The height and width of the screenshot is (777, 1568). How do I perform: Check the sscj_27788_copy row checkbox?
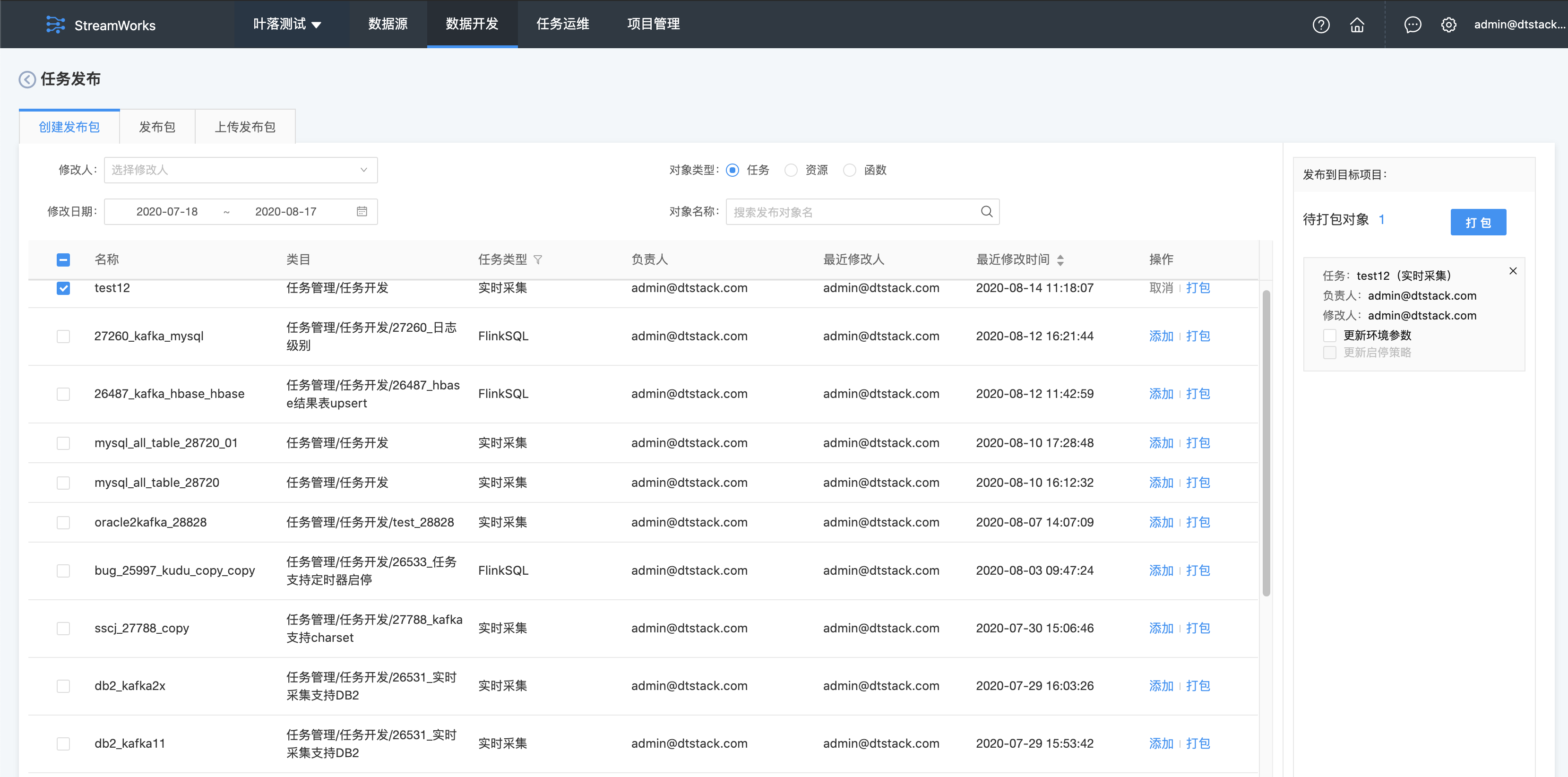(63, 629)
